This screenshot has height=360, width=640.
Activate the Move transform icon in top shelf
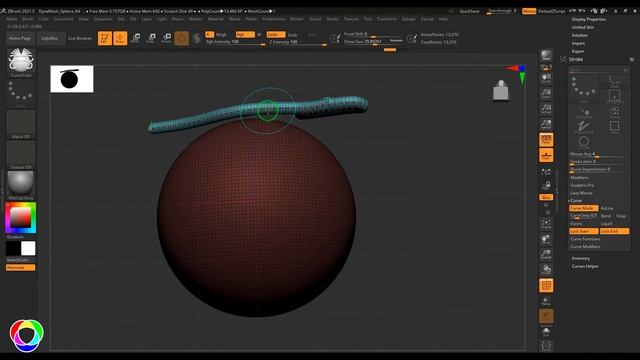coord(136,38)
